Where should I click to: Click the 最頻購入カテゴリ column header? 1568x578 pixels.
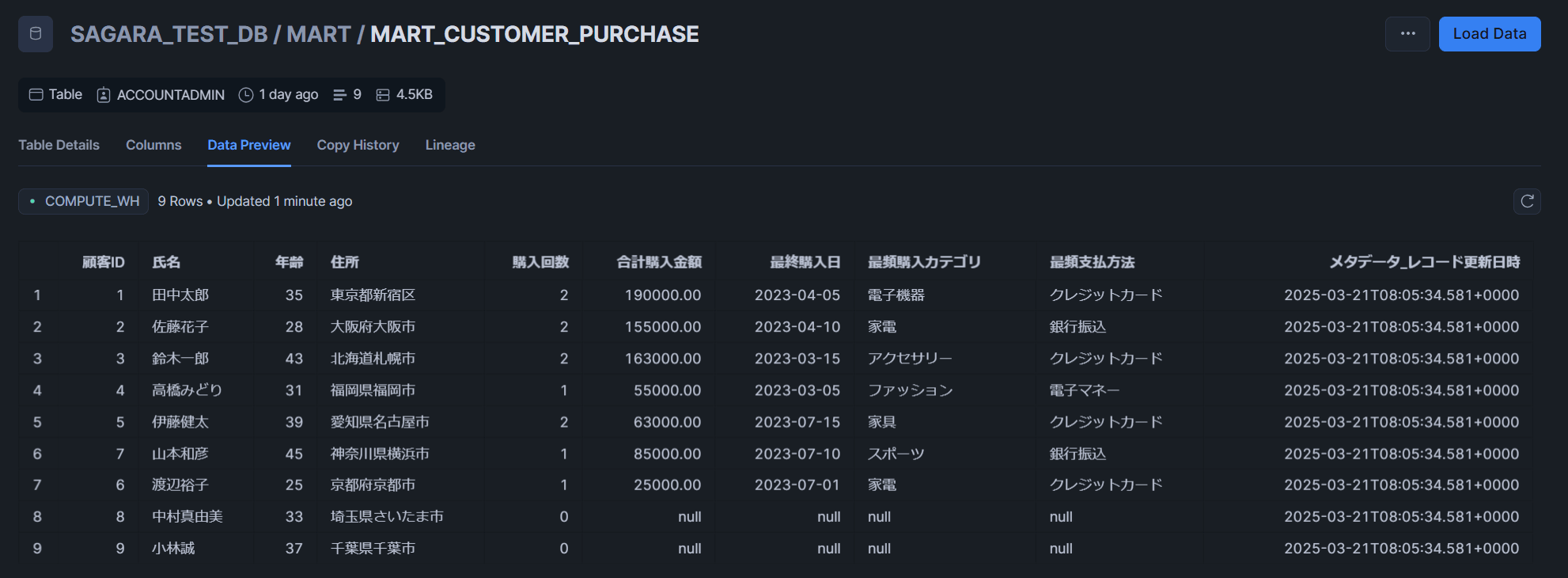pos(924,262)
